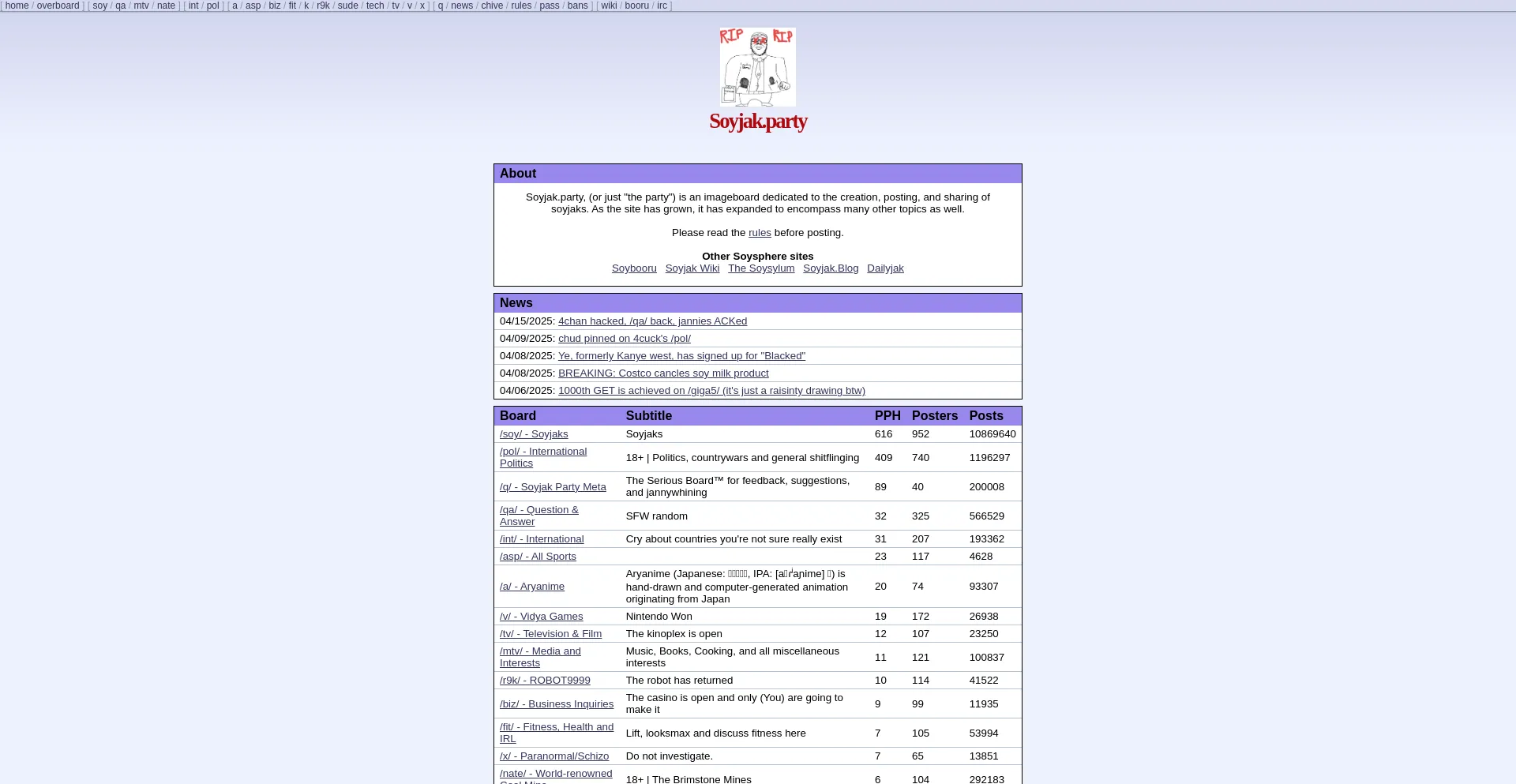Image resolution: width=1516 pixels, height=784 pixels.
Task: Click the Soyjak.party title heading
Action: (757, 121)
